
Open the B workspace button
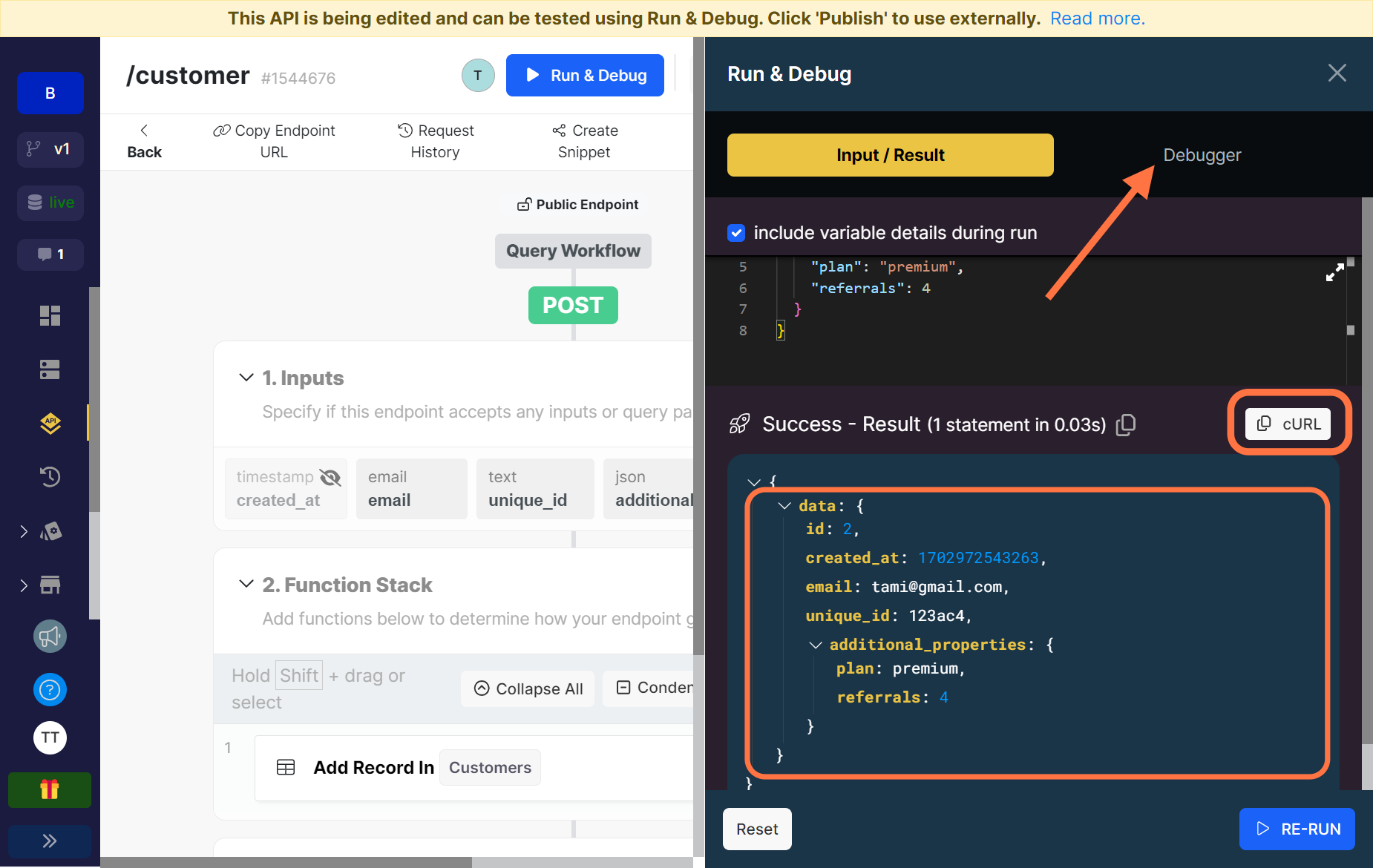click(50, 93)
